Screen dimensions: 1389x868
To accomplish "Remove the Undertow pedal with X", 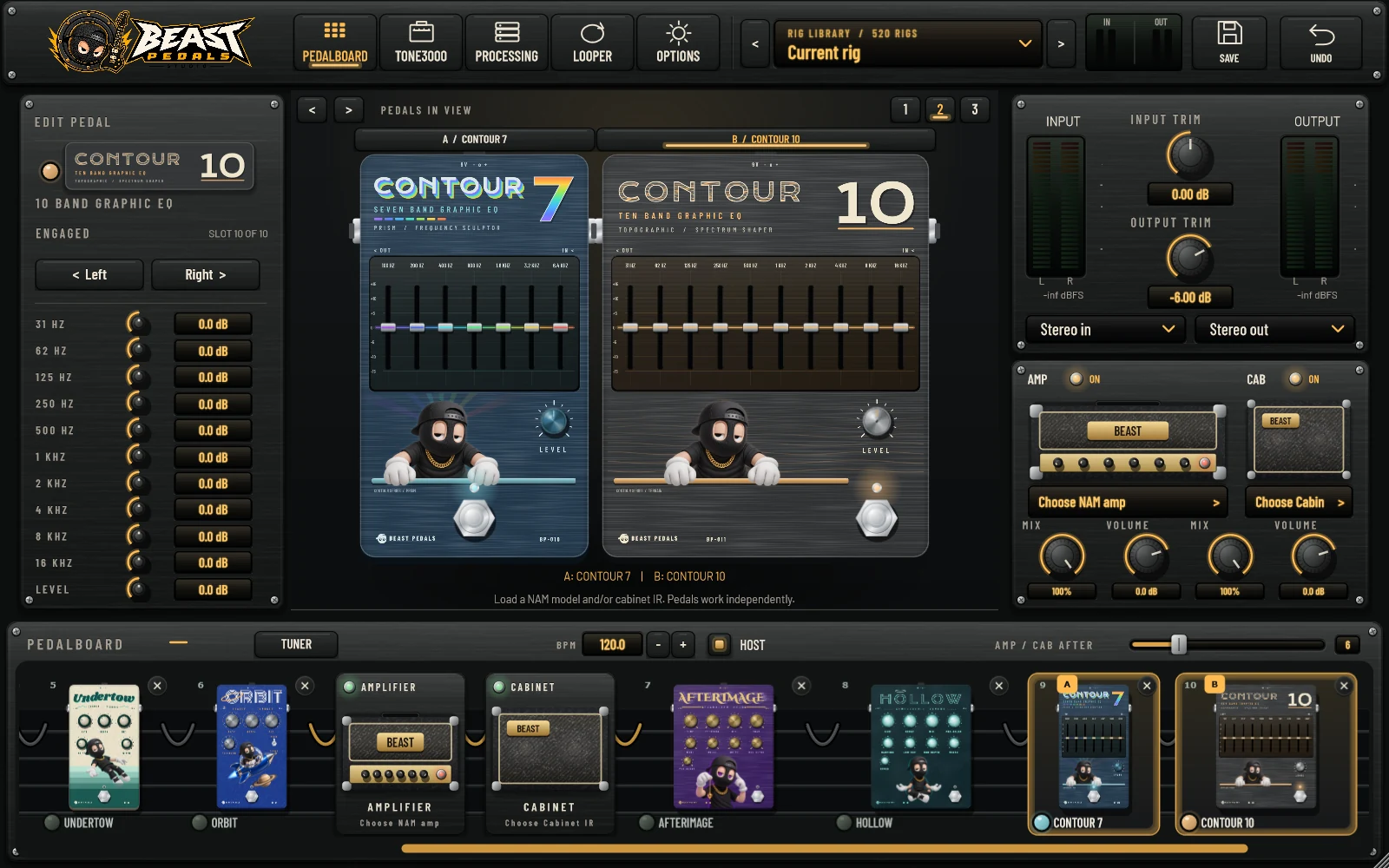I will tap(157, 686).
